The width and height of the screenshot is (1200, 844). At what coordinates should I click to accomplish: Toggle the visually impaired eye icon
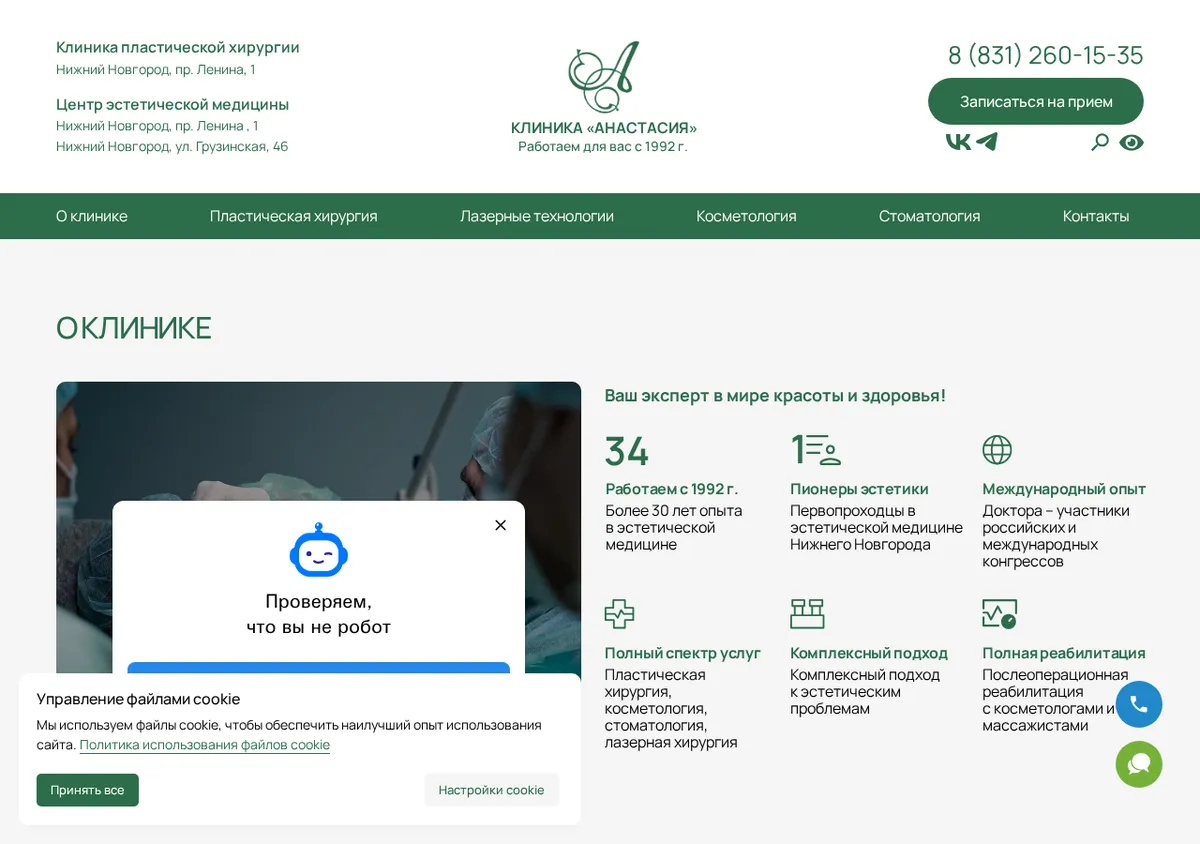coord(1131,142)
